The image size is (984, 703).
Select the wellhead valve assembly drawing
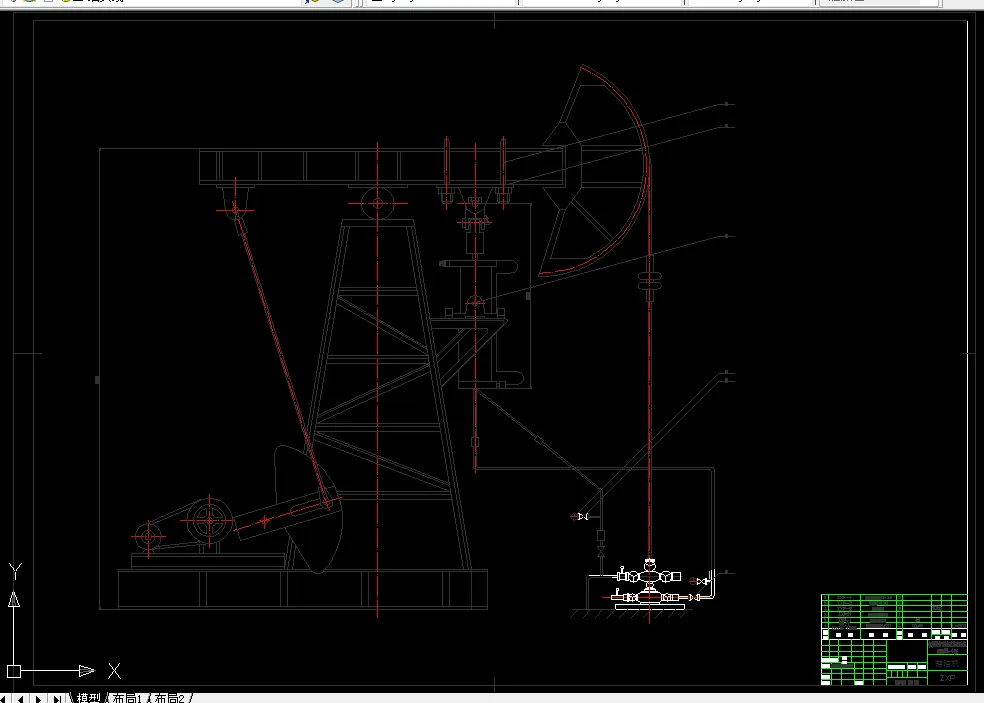650,586
